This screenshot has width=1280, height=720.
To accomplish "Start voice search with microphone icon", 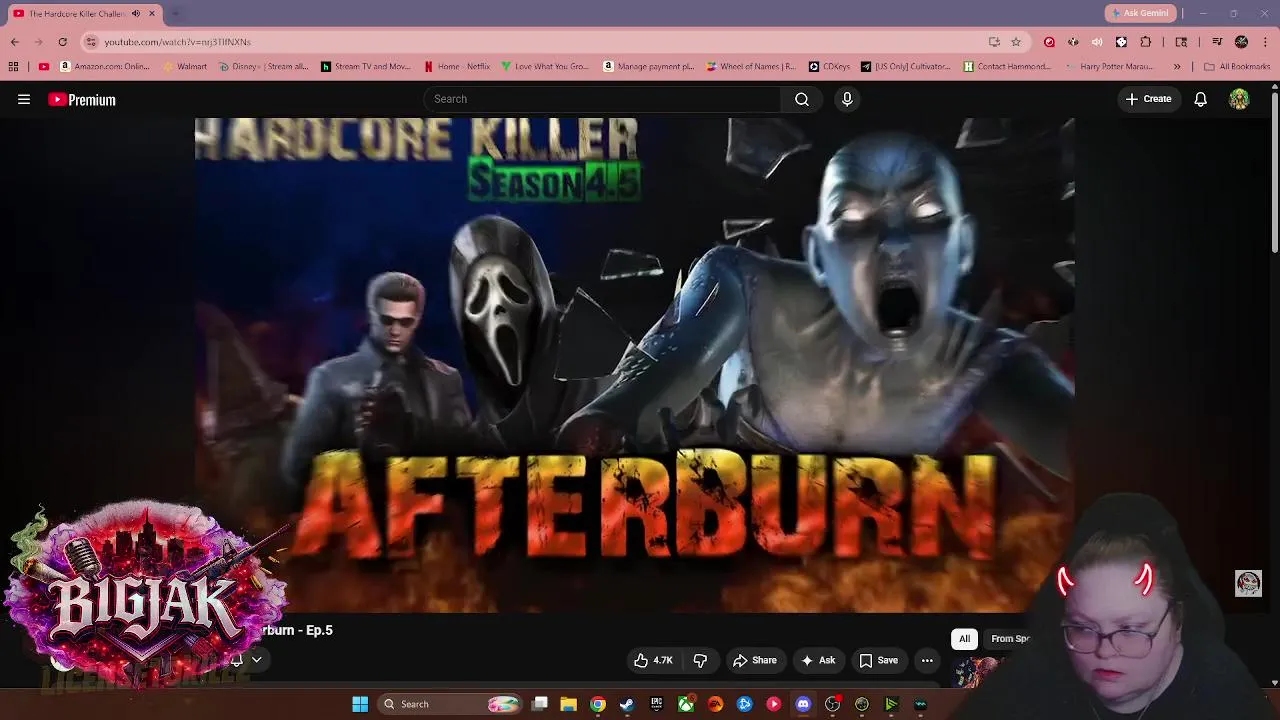I will 847,99.
